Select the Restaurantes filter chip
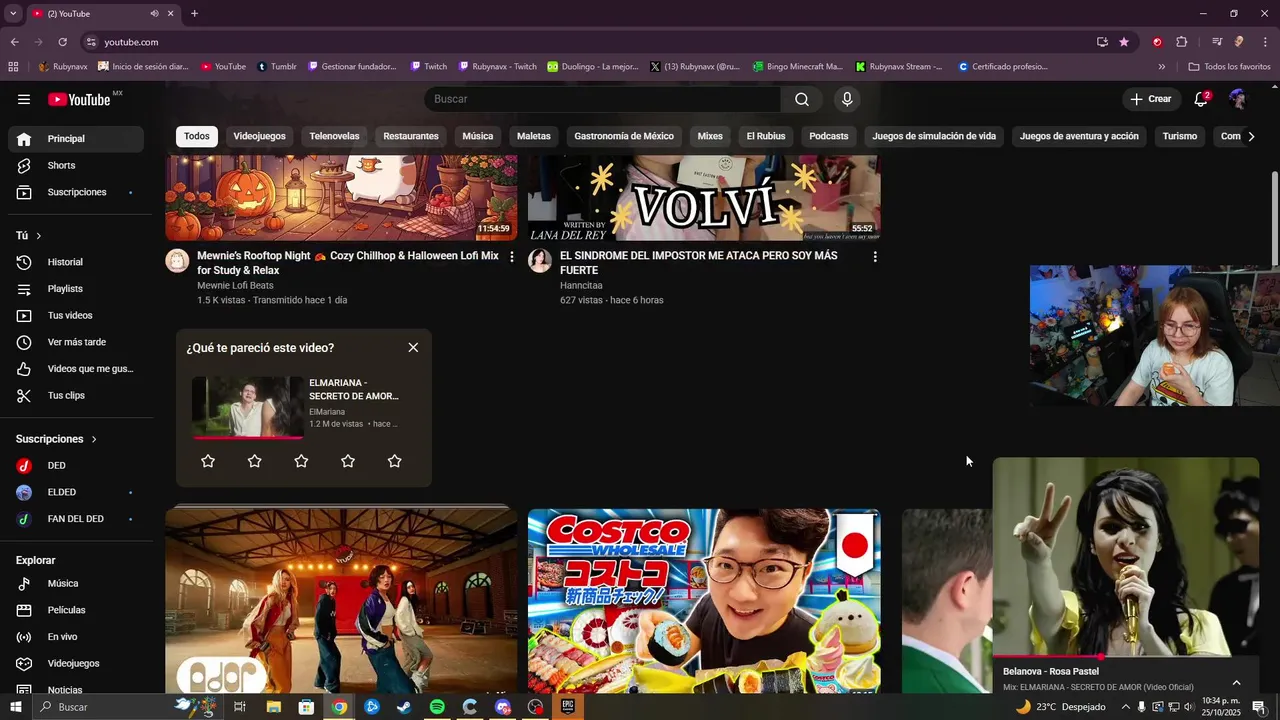 coord(411,136)
